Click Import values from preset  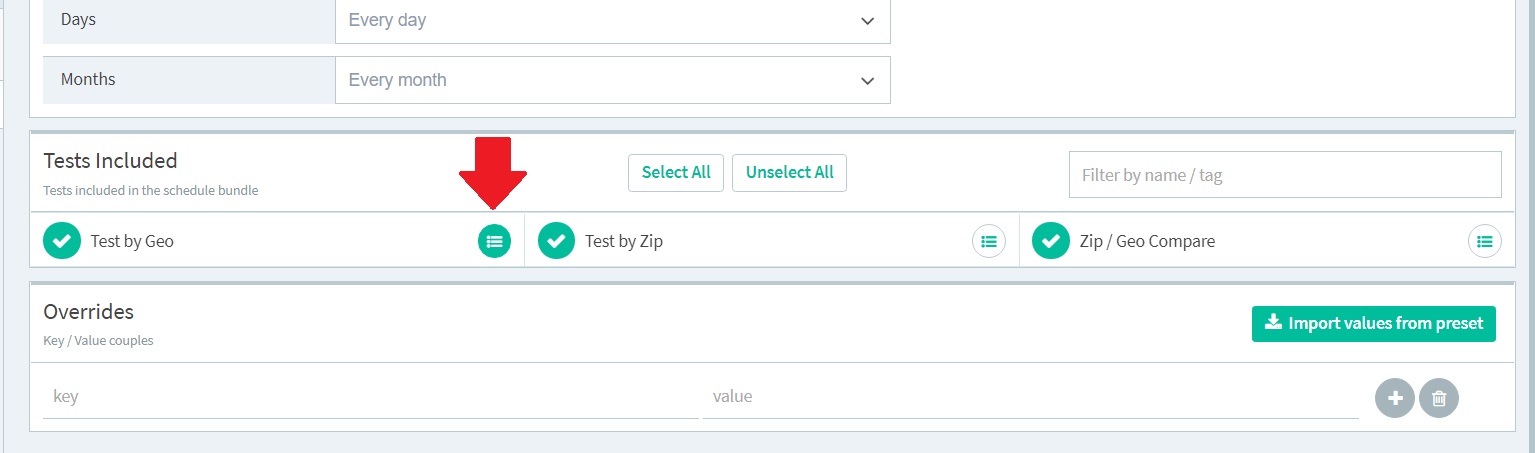click(1385, 323)
